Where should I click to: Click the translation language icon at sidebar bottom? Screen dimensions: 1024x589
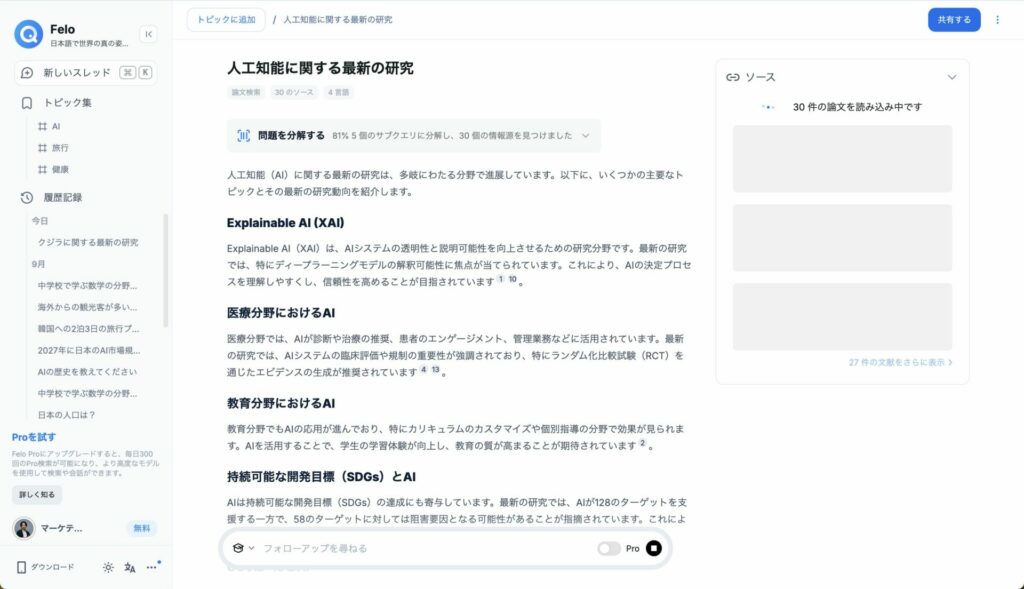point(130,566)
